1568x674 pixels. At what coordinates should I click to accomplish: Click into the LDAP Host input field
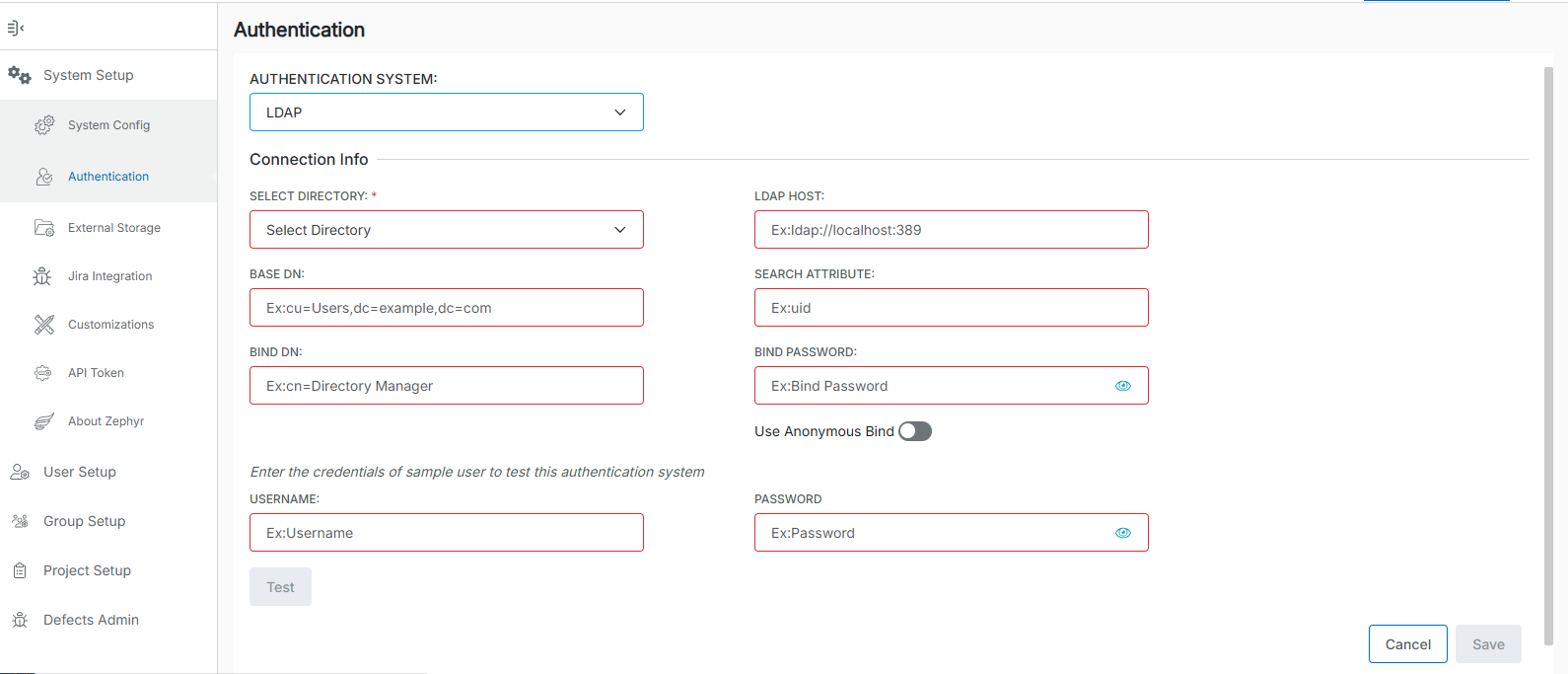tap(951, 230)
